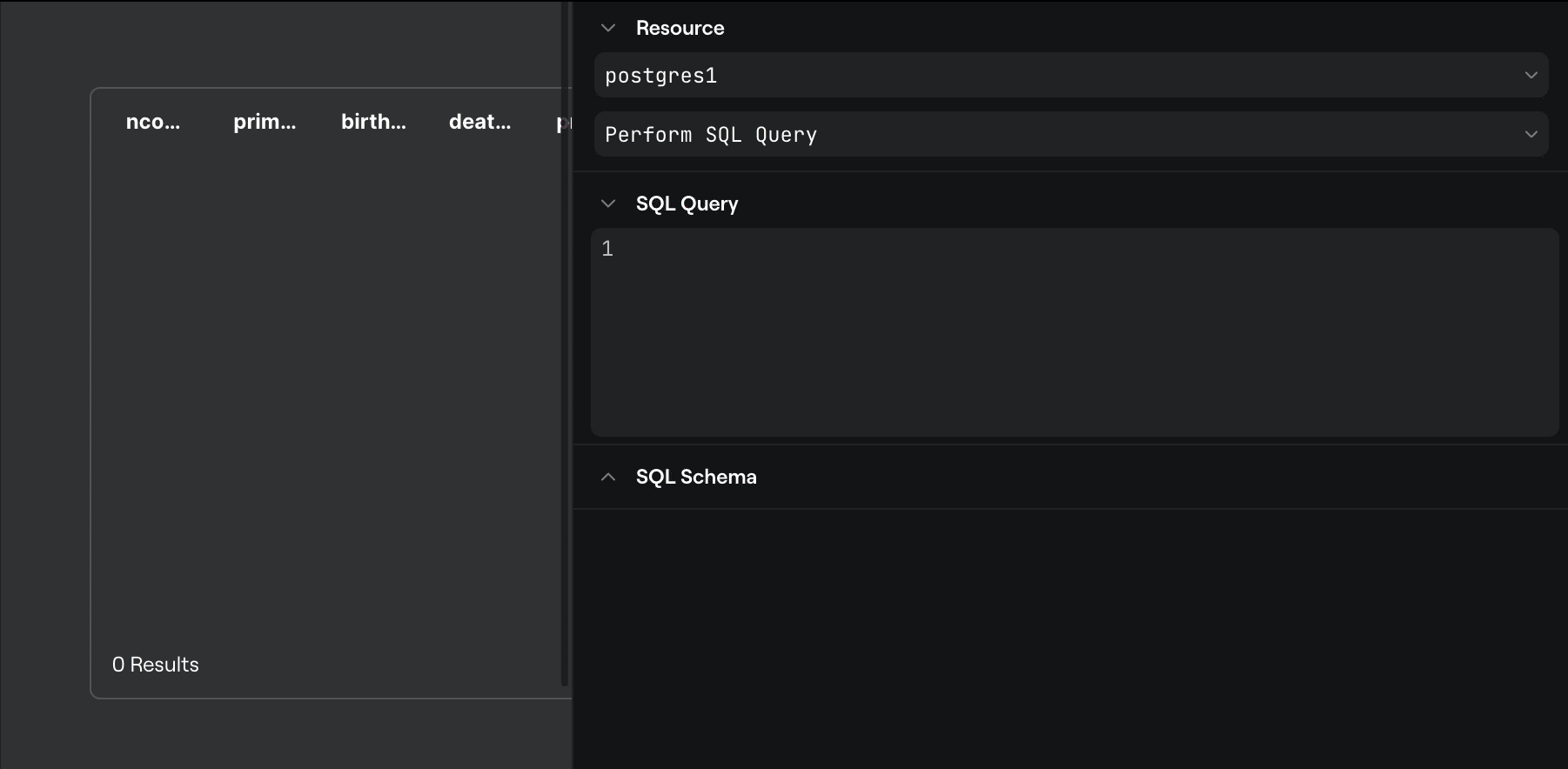Click the SQL Query section heading
This screenshot has height=769, width=1568.
point(687,204)
